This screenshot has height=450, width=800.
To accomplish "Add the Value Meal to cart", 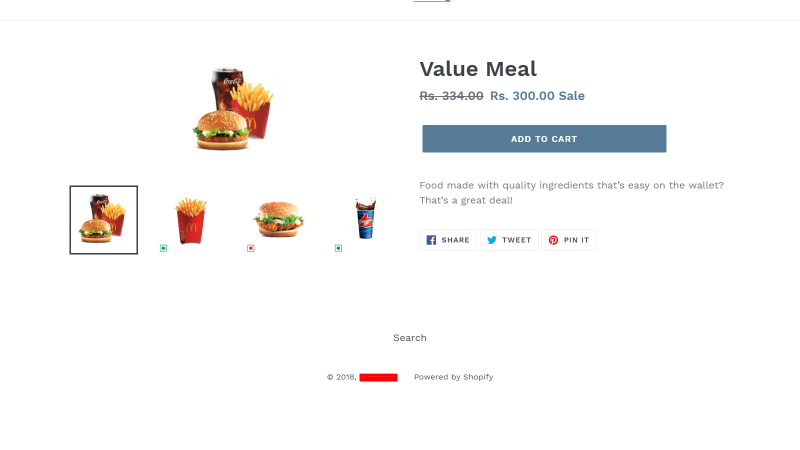I will (544, 139).
